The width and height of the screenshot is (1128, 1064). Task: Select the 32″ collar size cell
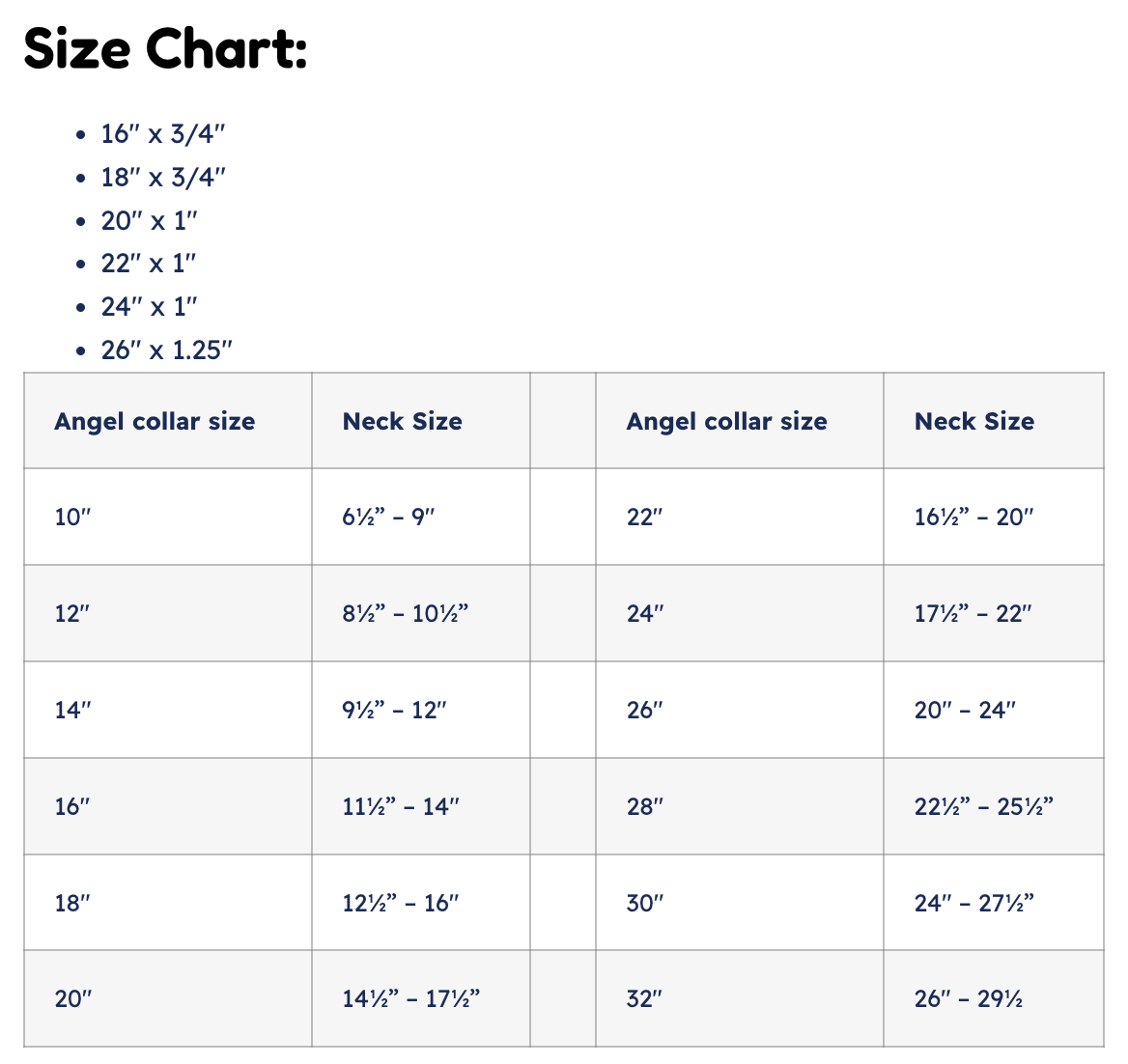pyautogui.click(x=740, y=998)
